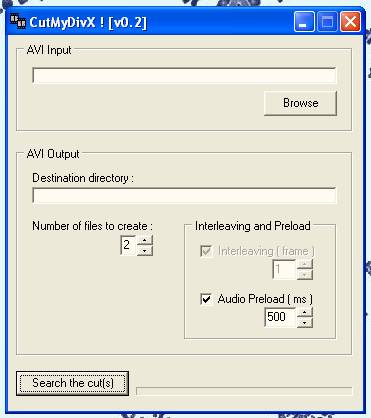Click the 'Destination directory :' label
Viewport: 371px width, 418px height.
coord(83,178)
